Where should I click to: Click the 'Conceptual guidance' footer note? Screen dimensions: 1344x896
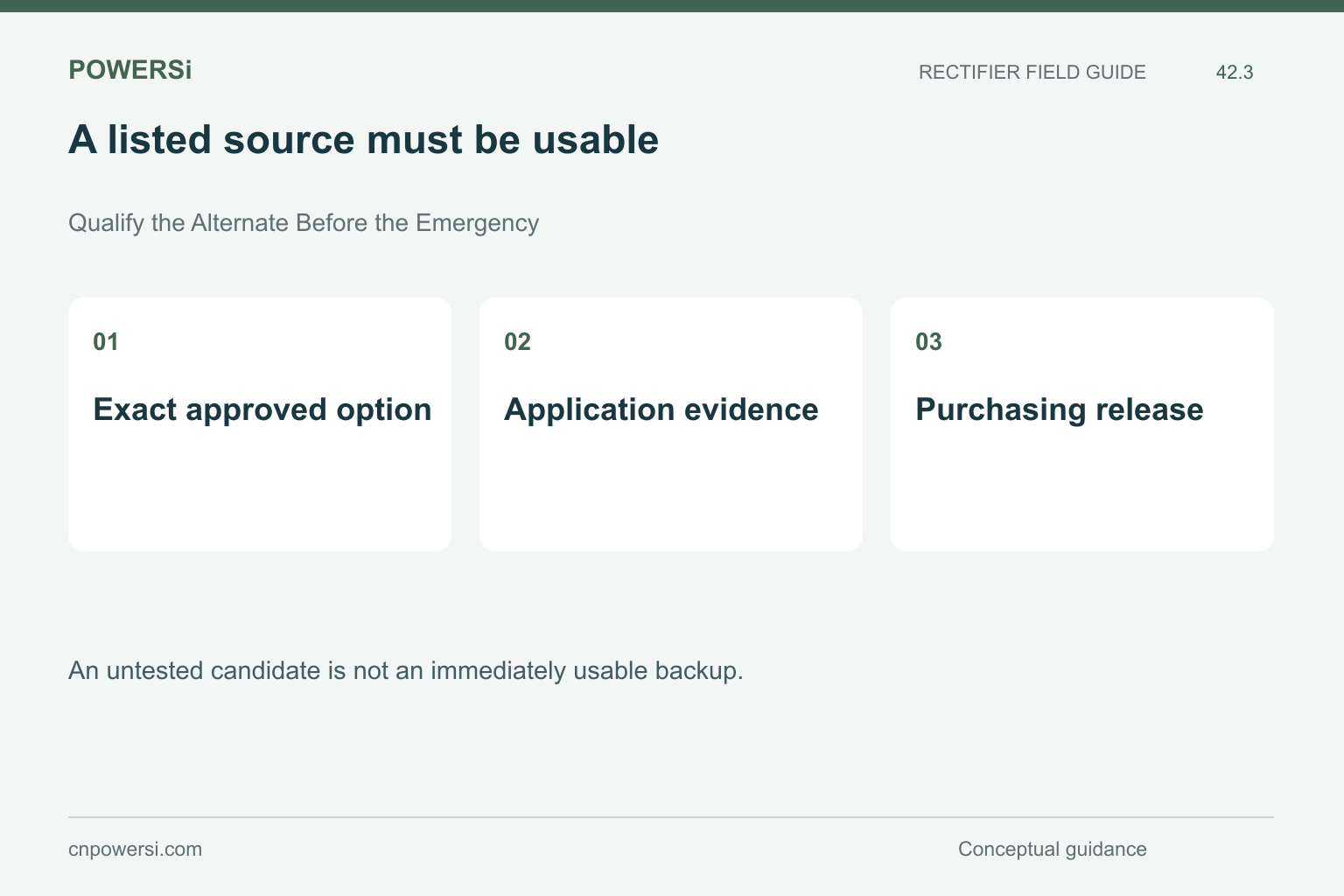point(1052,850)
